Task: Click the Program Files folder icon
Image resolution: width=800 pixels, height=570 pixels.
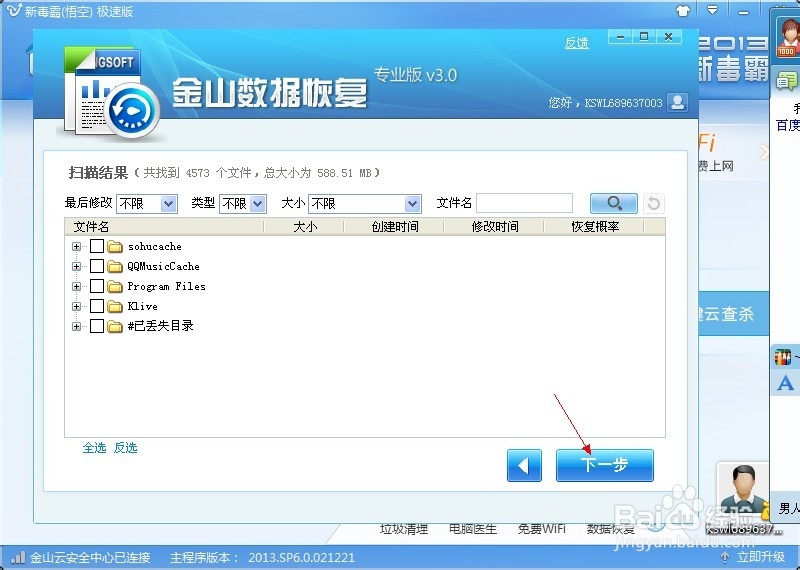Action: (x=115, y=286)
